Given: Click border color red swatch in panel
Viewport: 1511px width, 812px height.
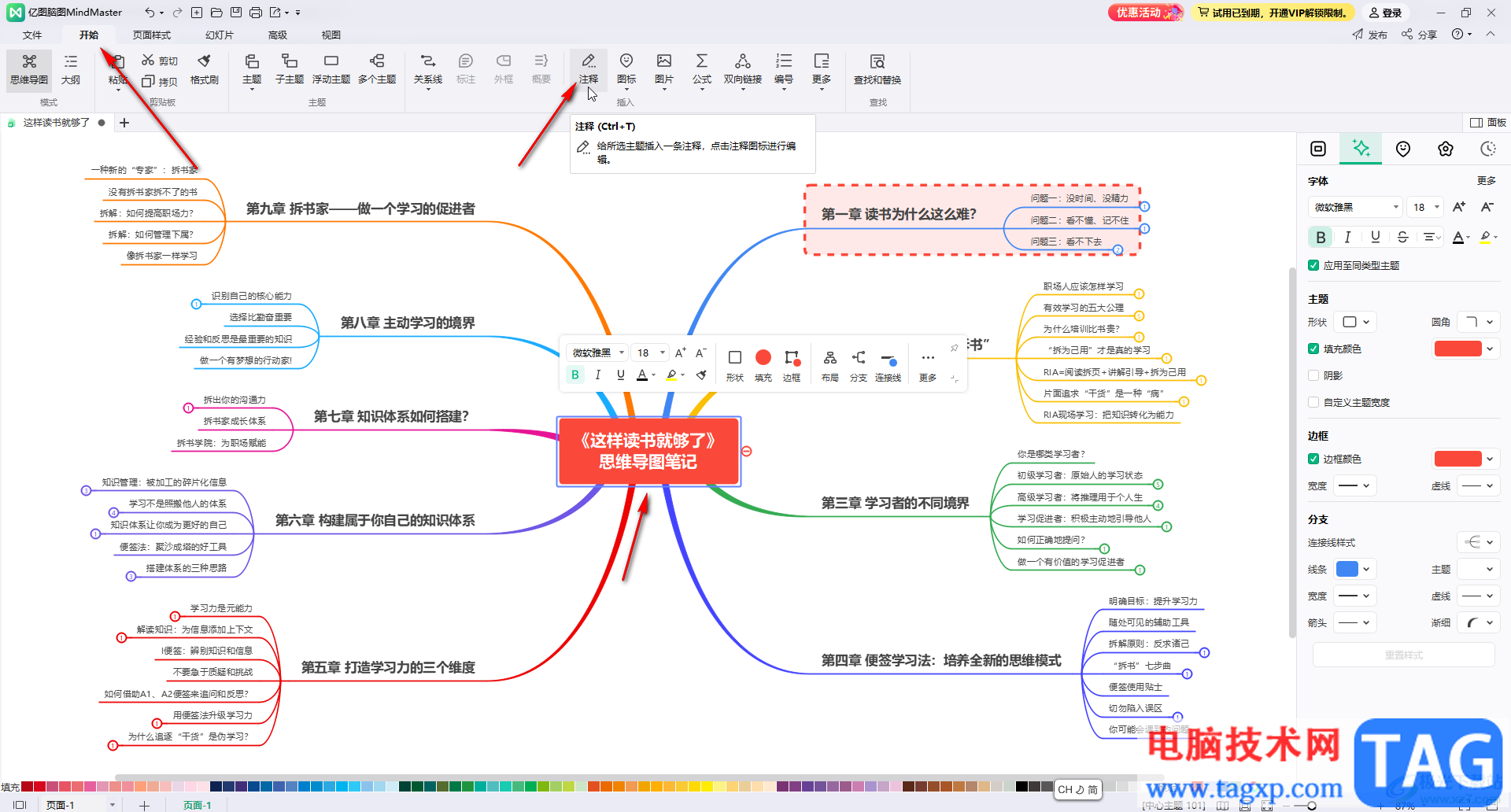Looking at the screenshot, I should tap(1458, 459).
